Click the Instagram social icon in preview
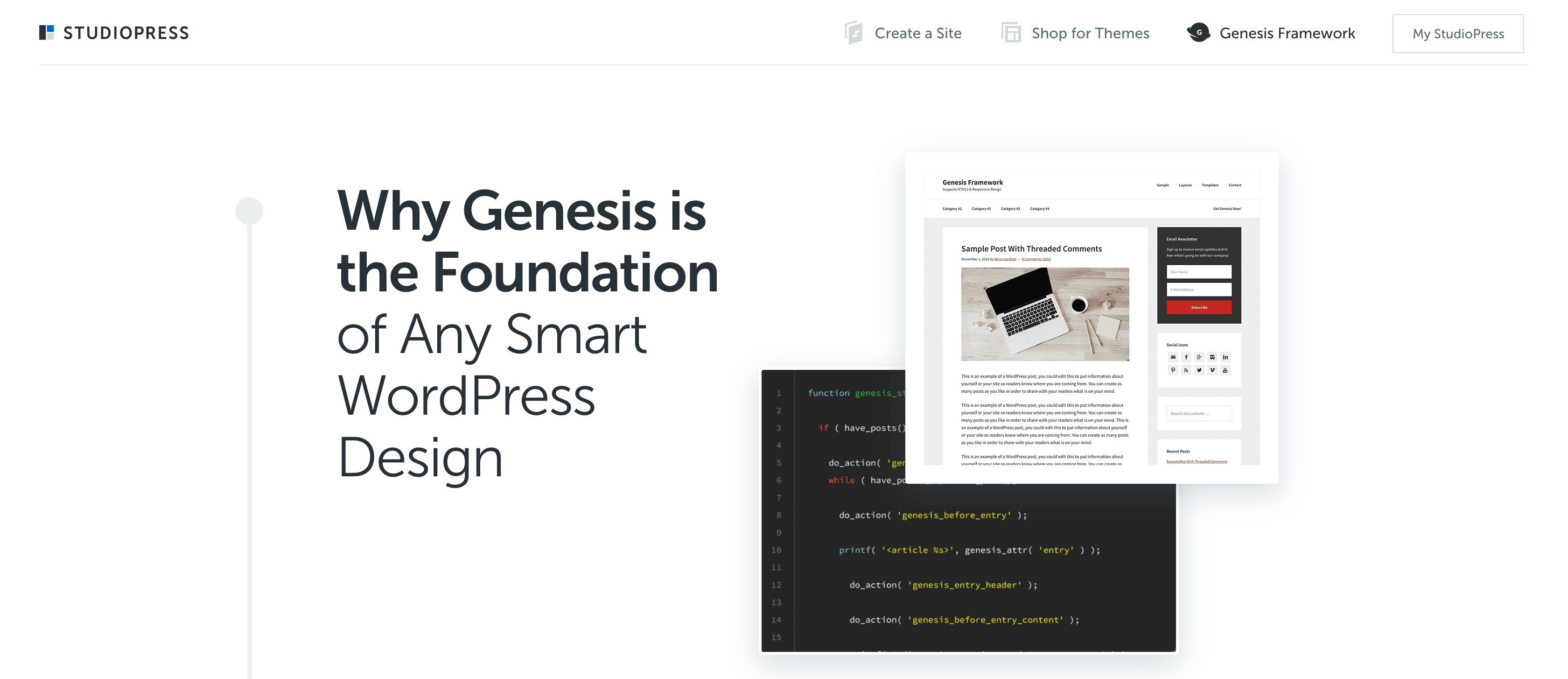Image resolution: width=1568 pixels, height=679 pixels. 1212,357
